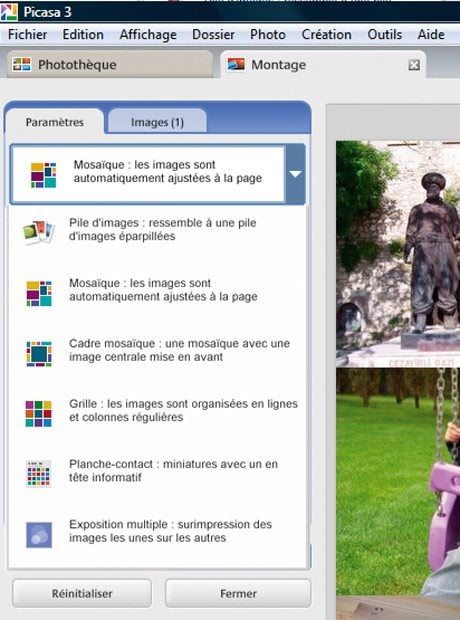Open the Fichier menu
This screenshot has width=460, height=620.
[x=27, y=34]
